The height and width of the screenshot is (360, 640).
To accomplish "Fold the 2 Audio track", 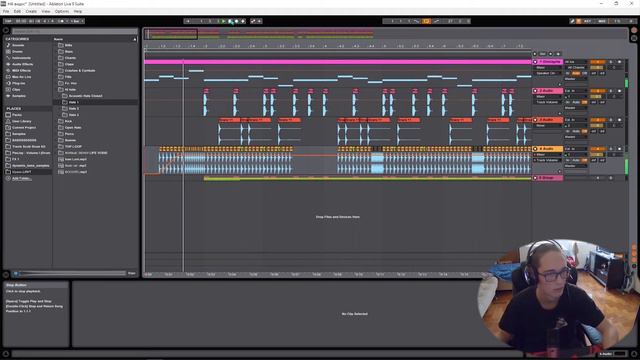I will coord(535,91).
